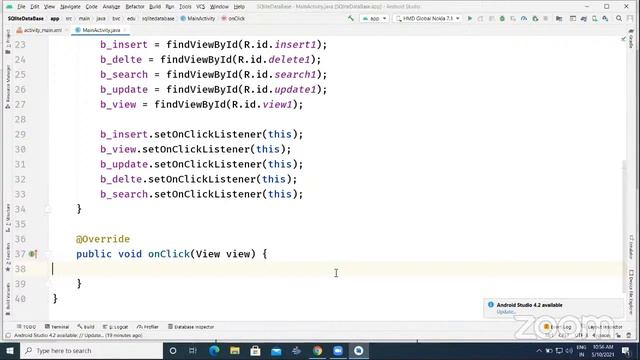Open the Event Log button
The image size is (640, 360).
pyautogui.click(x=558, y=327)
